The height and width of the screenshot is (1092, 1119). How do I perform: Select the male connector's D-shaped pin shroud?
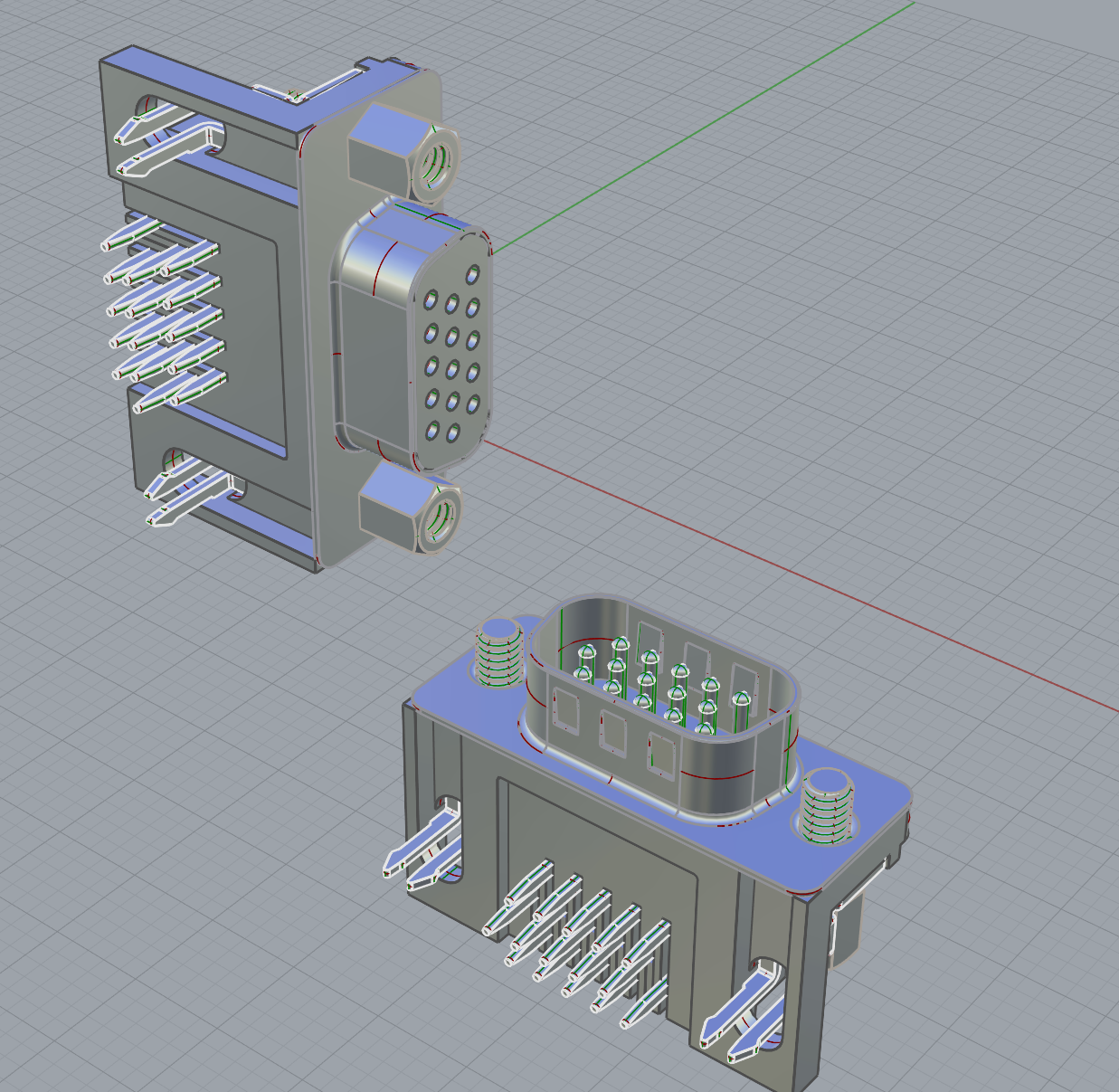[661, 708]
